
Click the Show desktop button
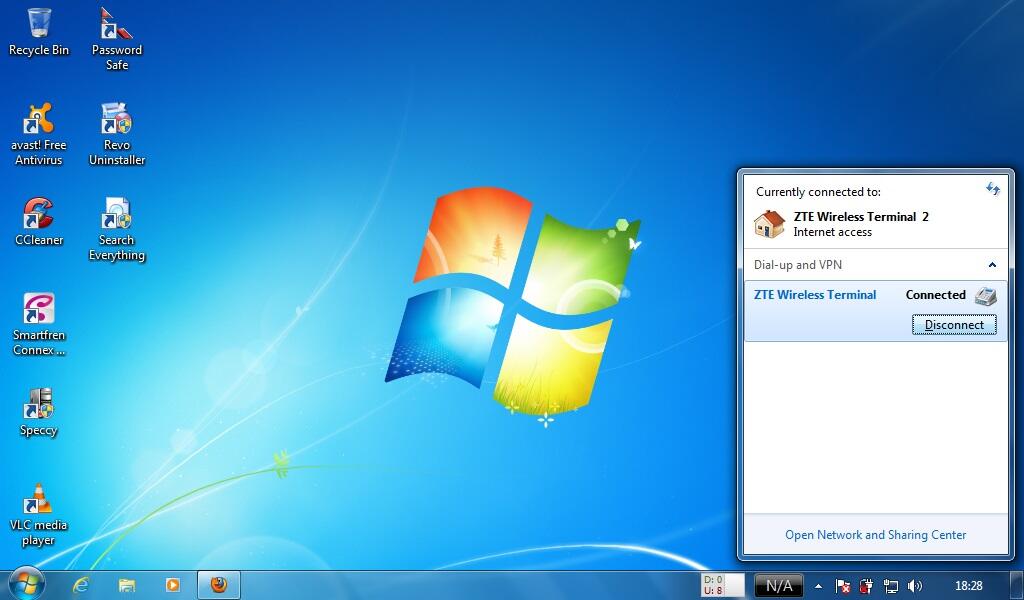(x=1016, y=585)
